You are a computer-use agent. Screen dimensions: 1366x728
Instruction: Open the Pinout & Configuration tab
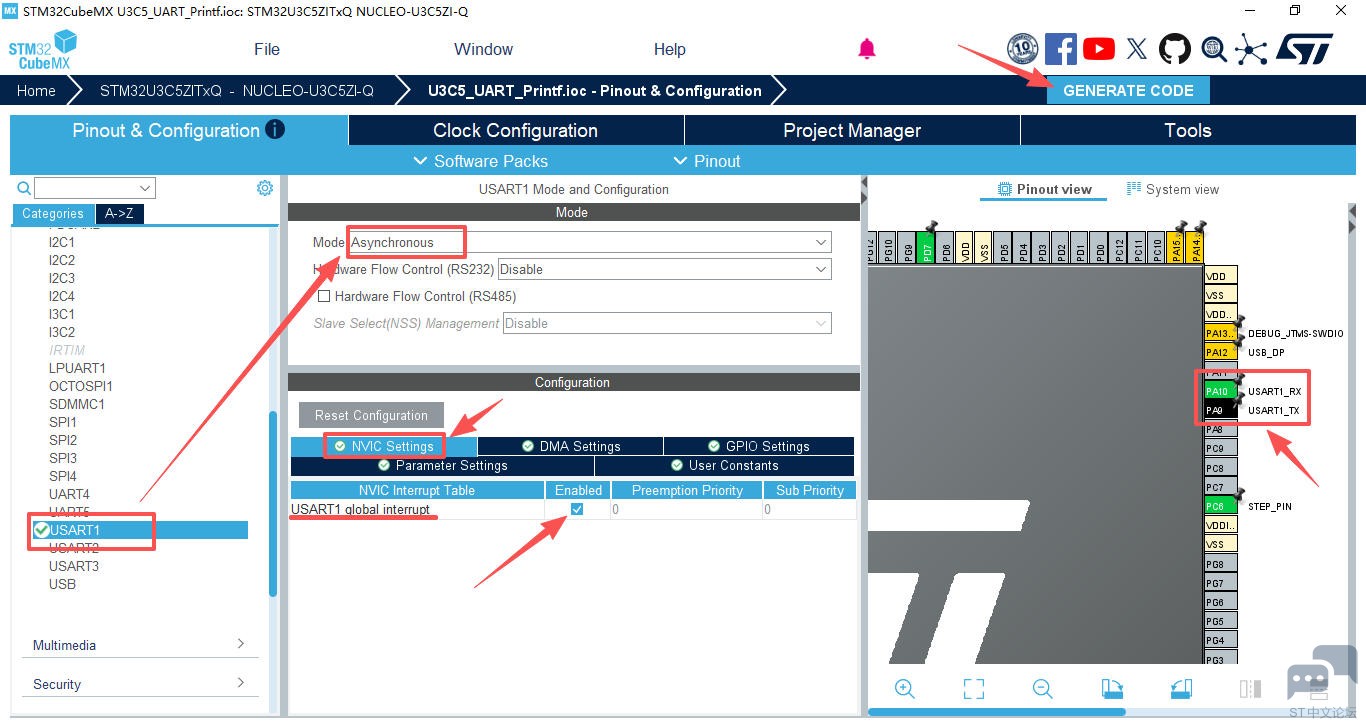pyautogui.click(x=179, y=130)
